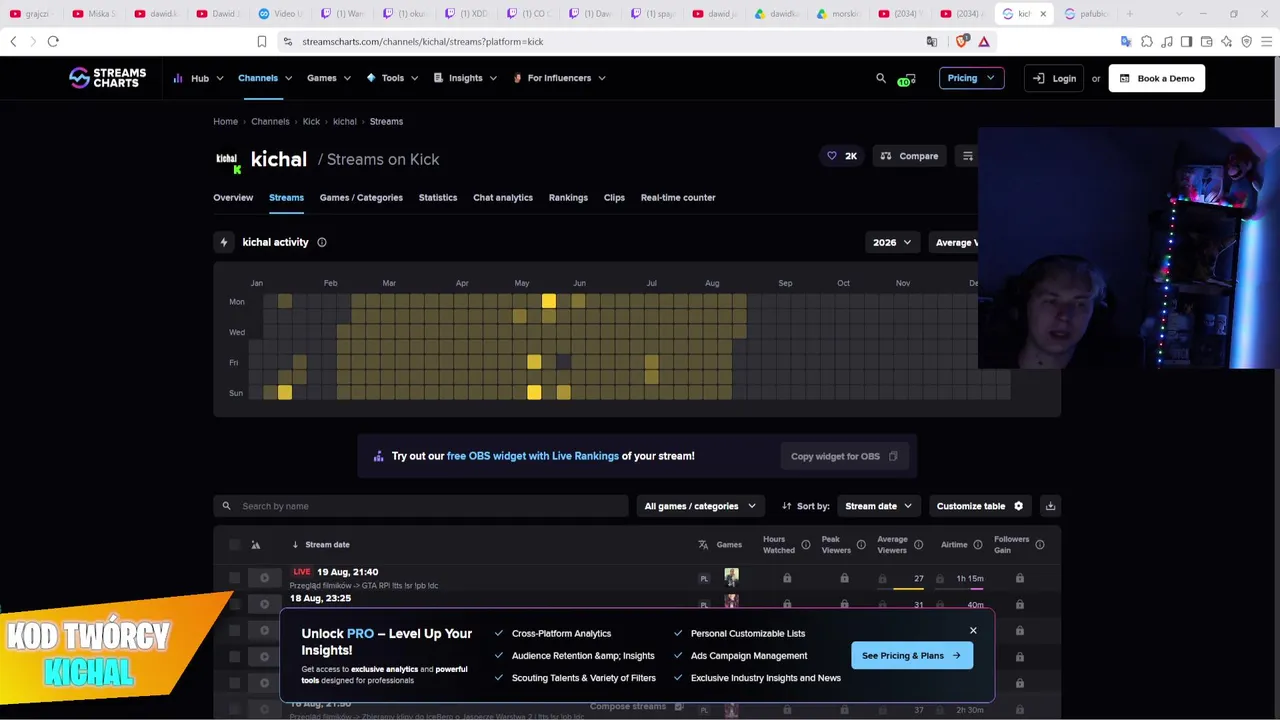Click the Followers Gain info icon
Image resolution: width=1280 pixels, height=720 pixels.
(1040, 545)
